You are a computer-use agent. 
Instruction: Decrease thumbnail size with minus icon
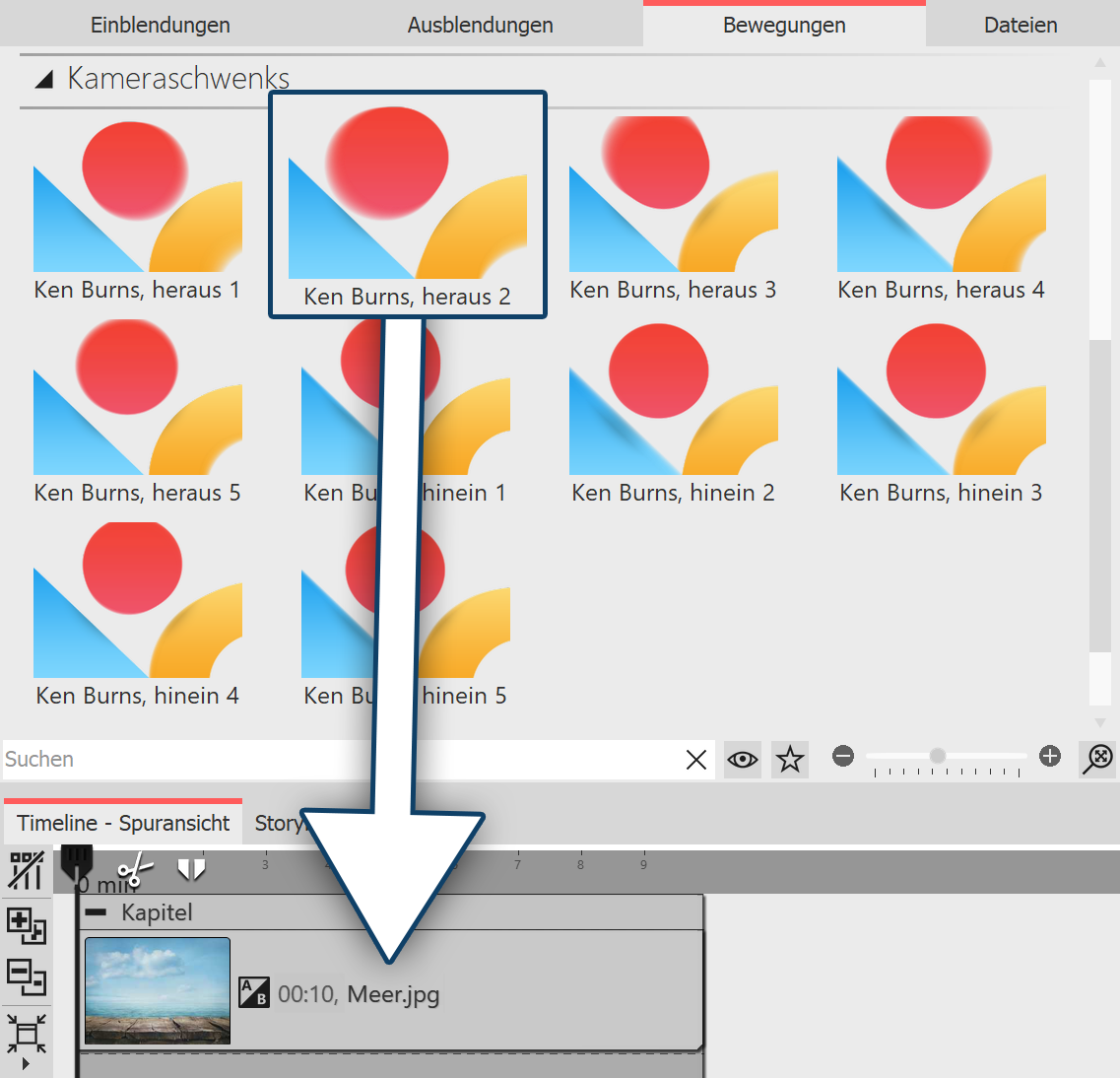(x=843, y=756)
